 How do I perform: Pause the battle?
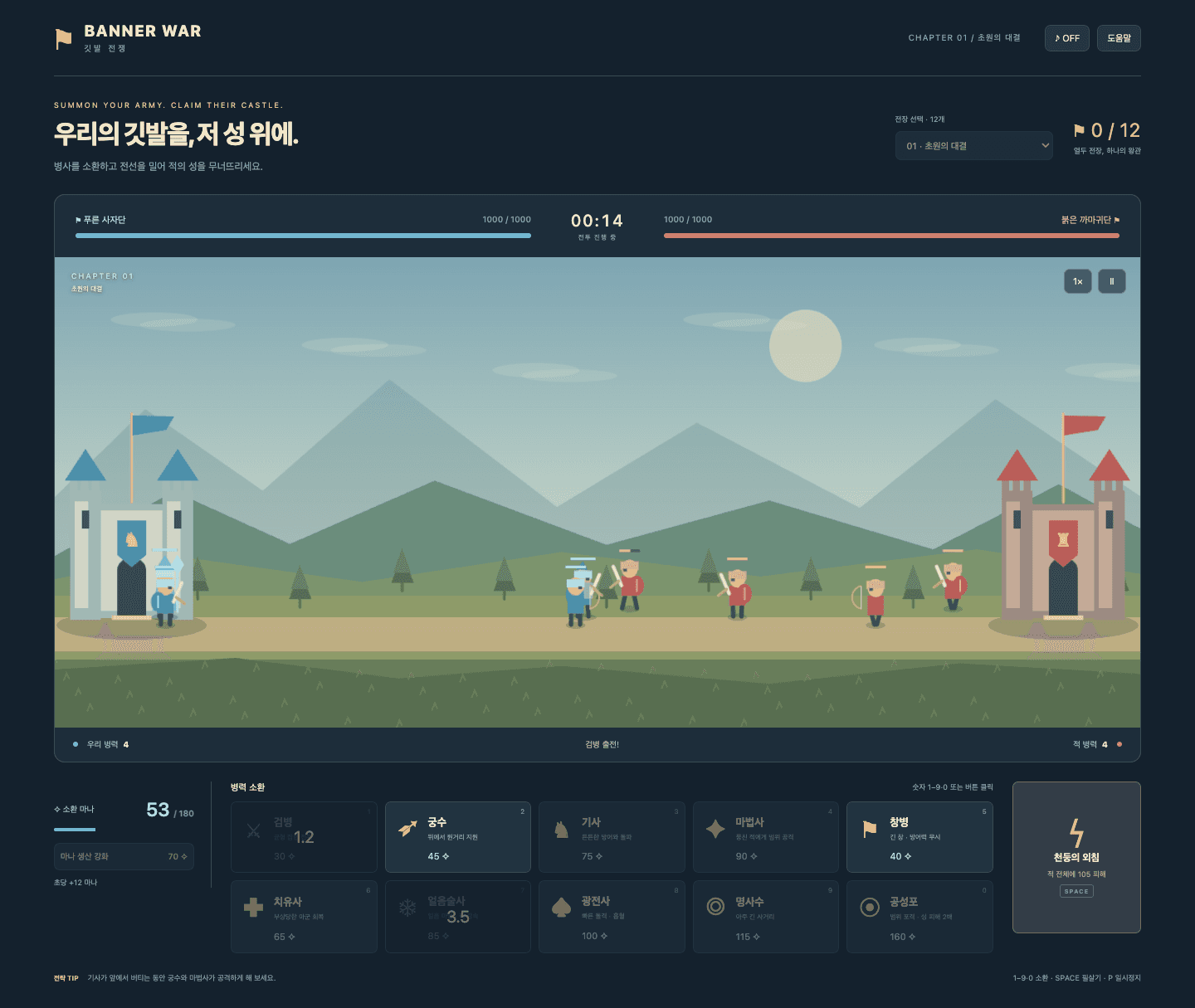pos(1112,281)
